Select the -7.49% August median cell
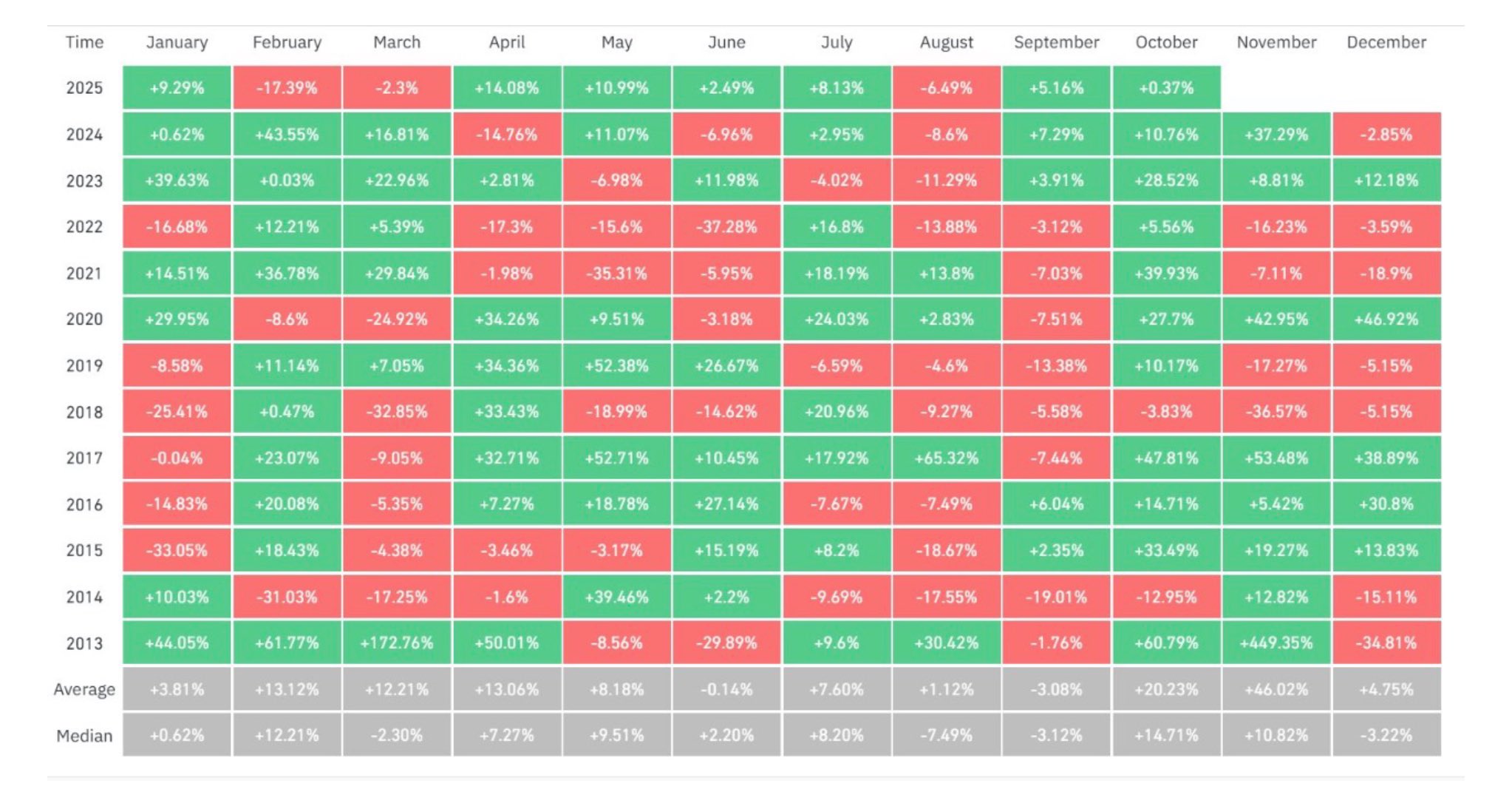This screenshot has width=1512, height=806. click(x=947, y=736)
